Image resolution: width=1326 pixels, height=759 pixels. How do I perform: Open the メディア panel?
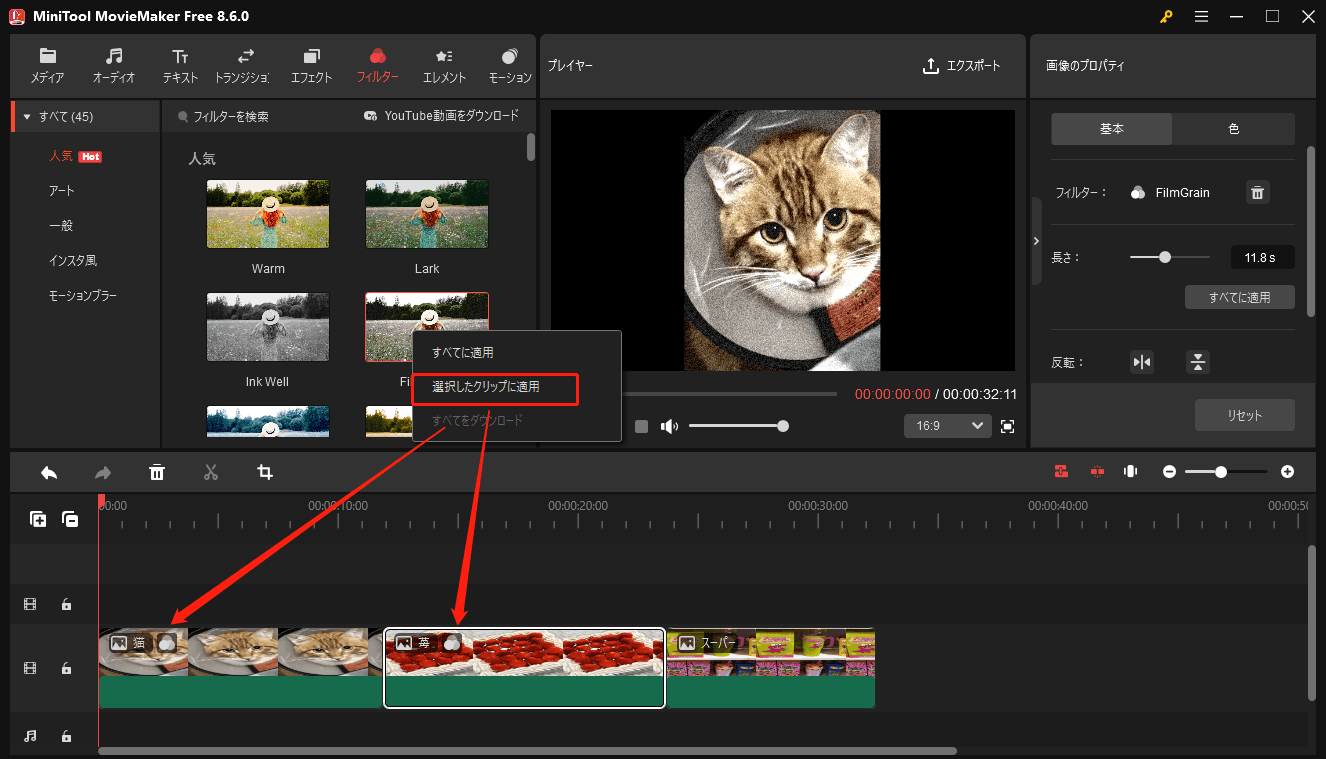click(48, 63)
